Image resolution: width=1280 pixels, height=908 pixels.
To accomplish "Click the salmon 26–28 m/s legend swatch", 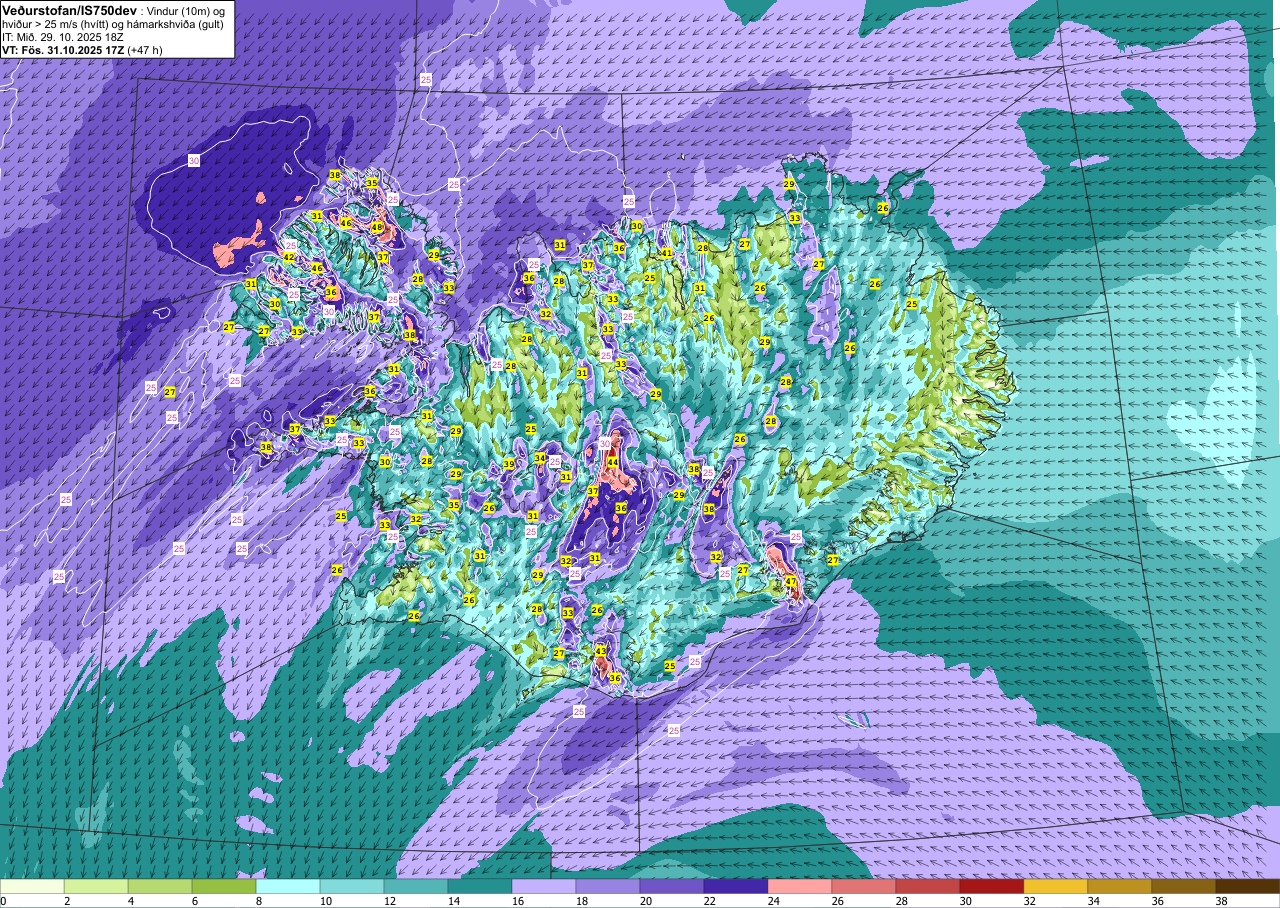I will (x=864, y=886).
